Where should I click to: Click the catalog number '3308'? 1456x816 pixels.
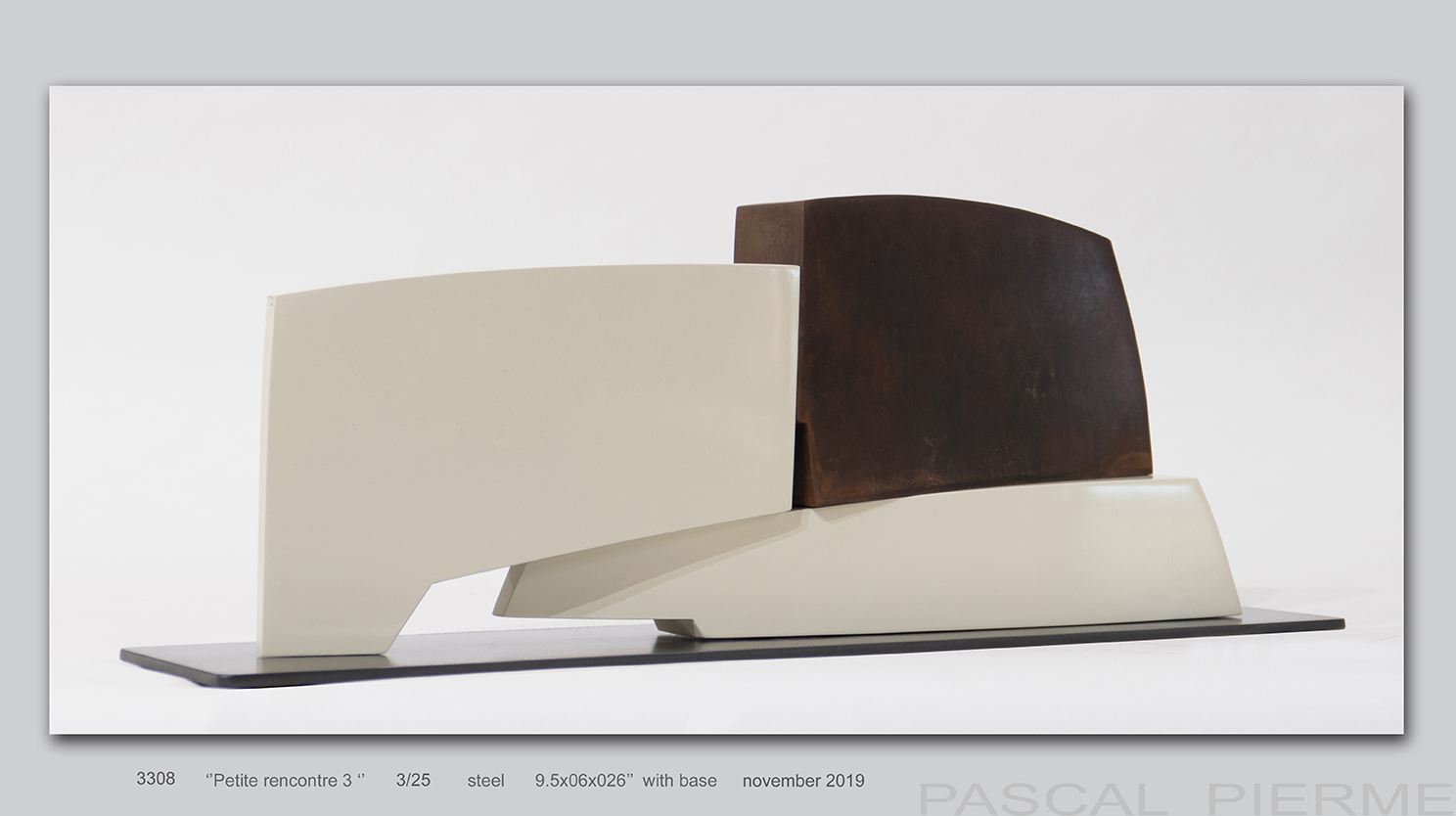click(156, 779)
